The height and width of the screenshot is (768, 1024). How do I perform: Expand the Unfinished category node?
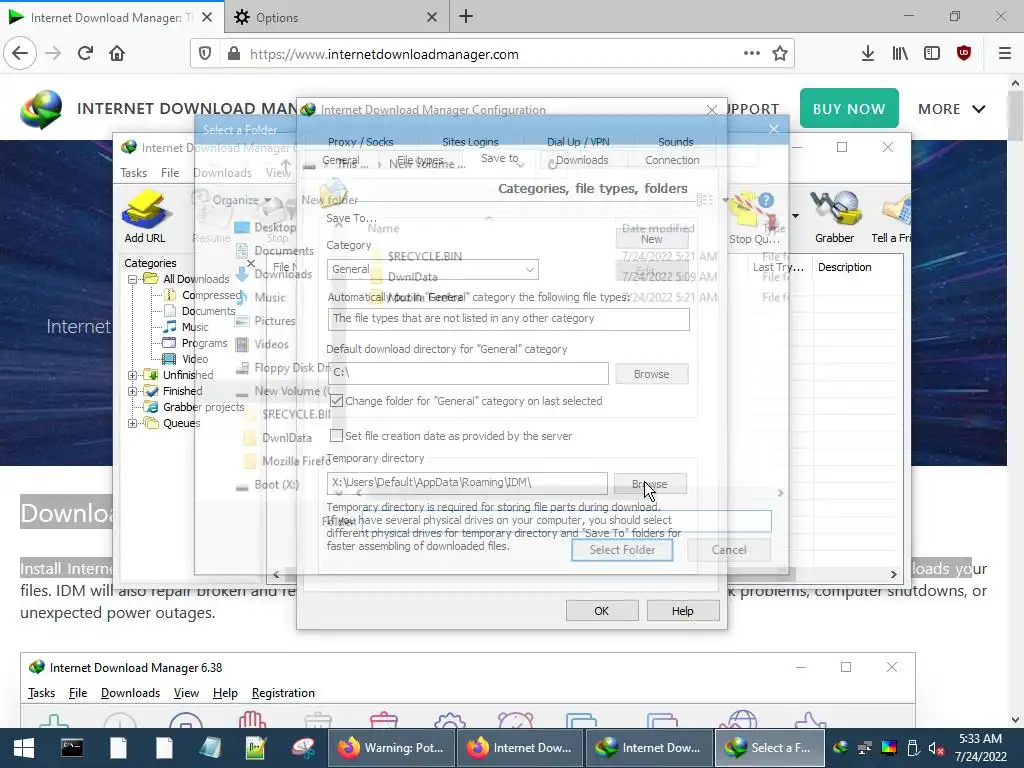coord(133,375)
